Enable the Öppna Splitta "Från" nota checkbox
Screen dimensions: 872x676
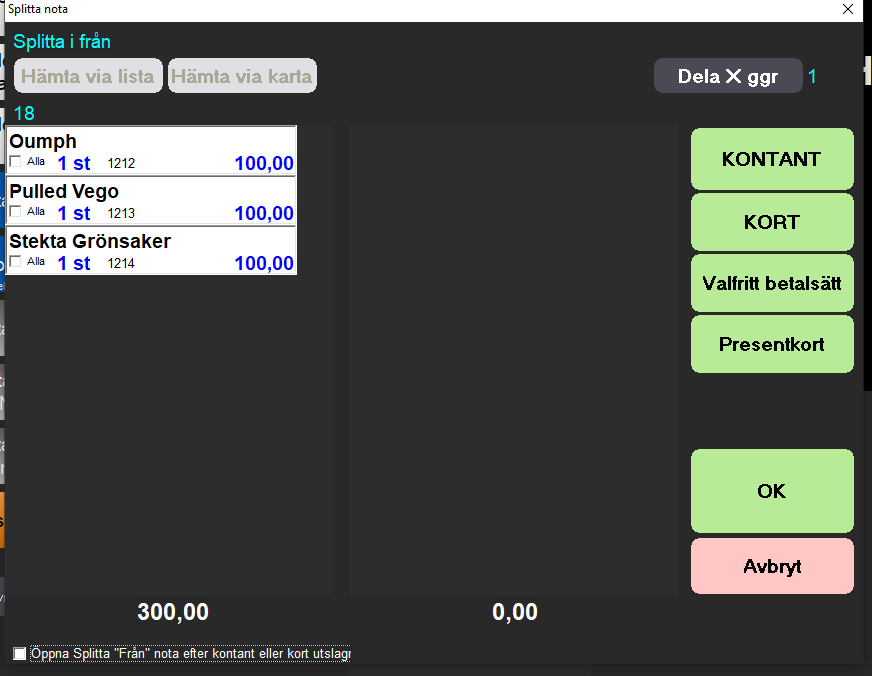pyautogui.click(x=20, y=654)
